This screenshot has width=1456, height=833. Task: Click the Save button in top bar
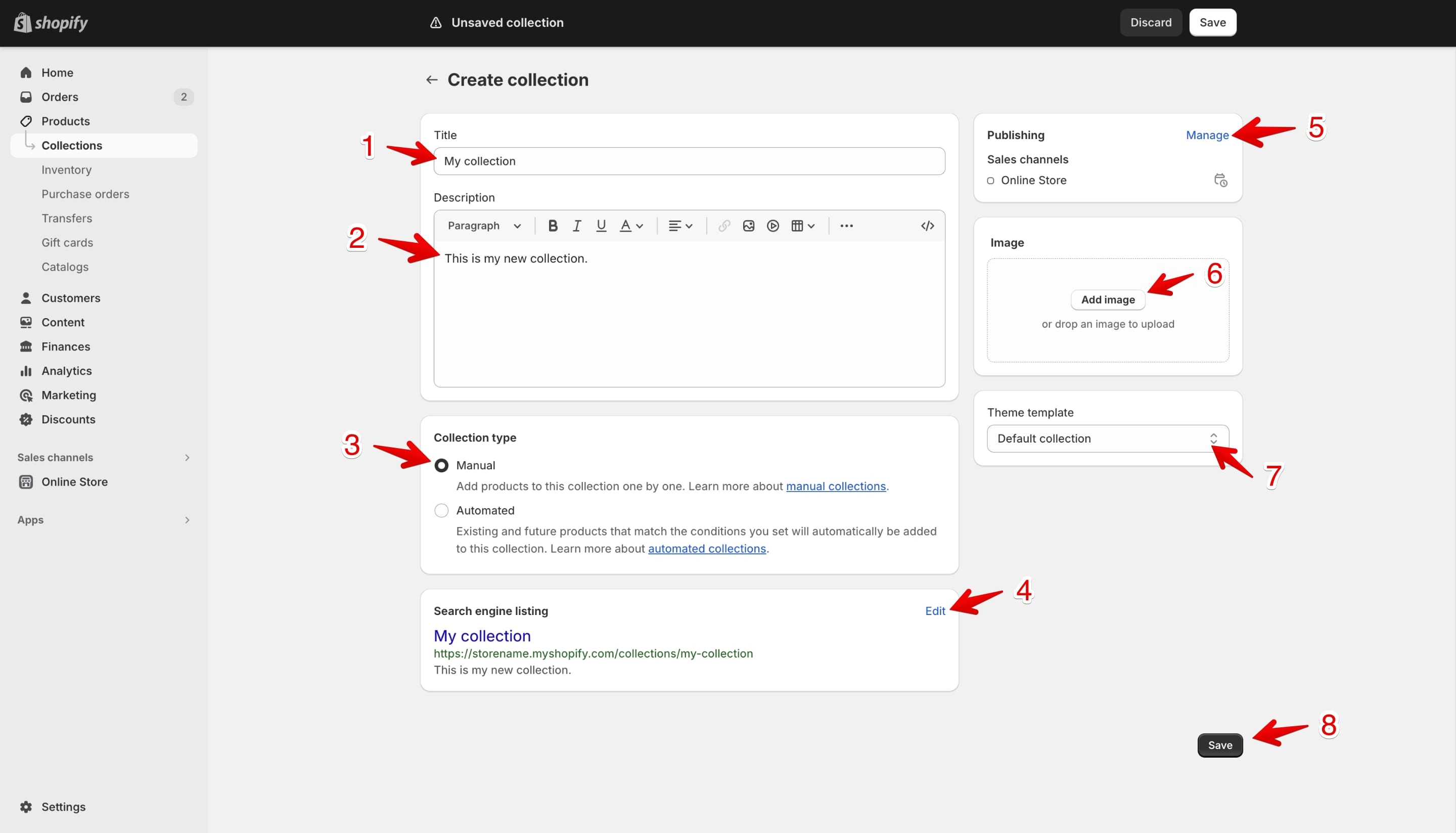[x=1212, y=22]
